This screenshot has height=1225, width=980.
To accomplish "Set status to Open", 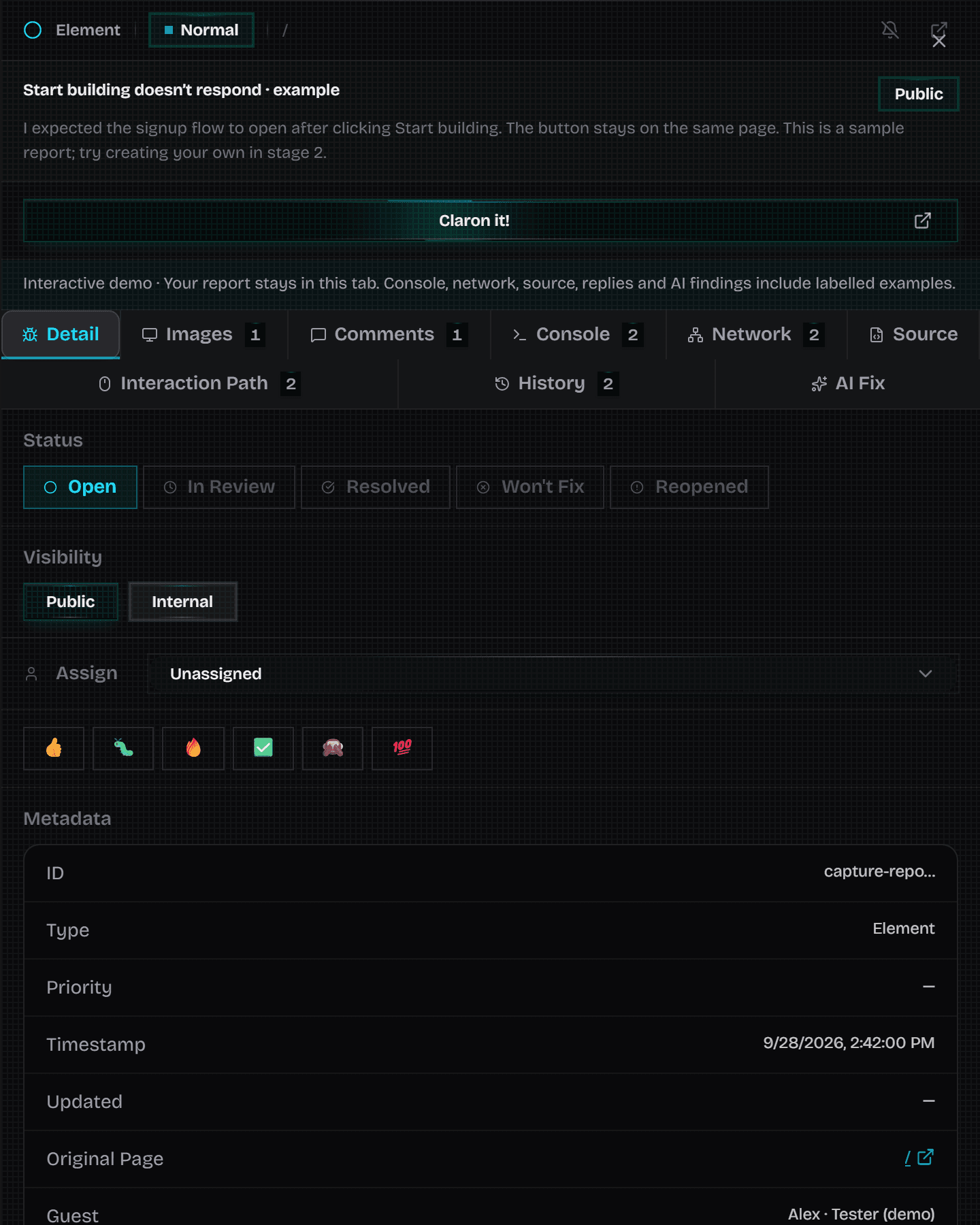I will (x=80, y=487).
